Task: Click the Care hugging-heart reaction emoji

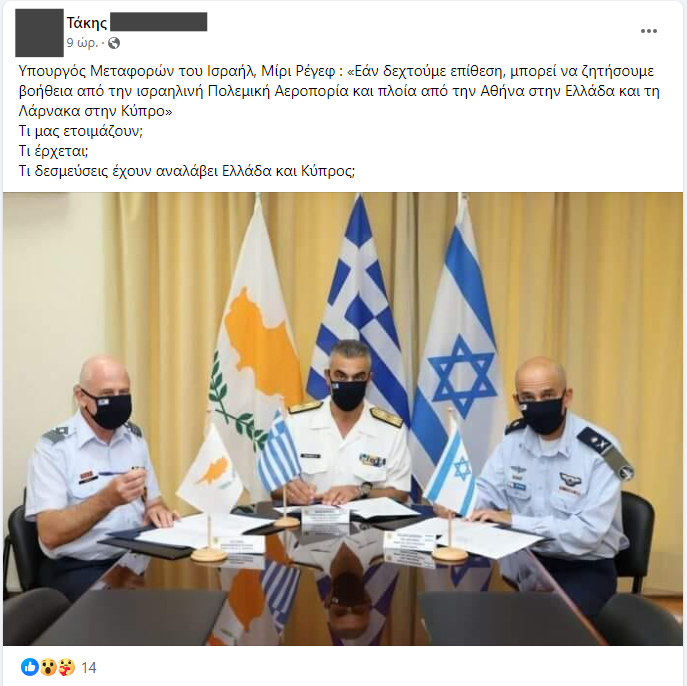Action: coord(66,667)
